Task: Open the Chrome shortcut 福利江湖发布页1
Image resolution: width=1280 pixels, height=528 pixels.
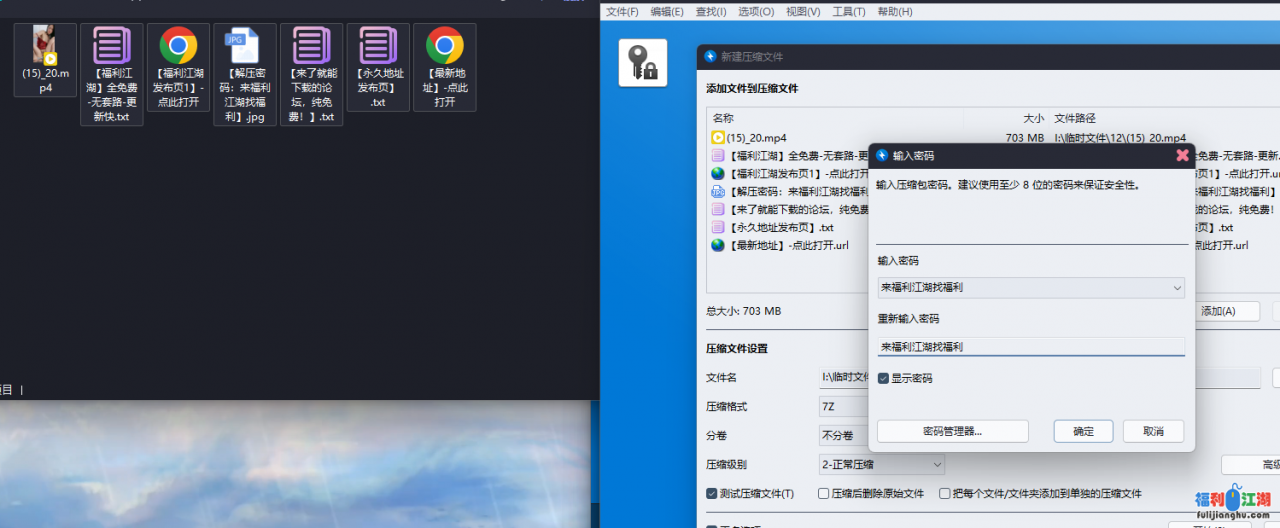Action: 178,46
